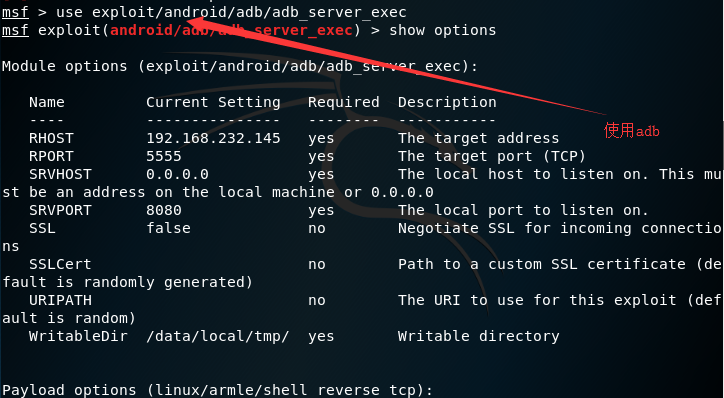Click 'The local port to listen on.' text

coord(523,211)
